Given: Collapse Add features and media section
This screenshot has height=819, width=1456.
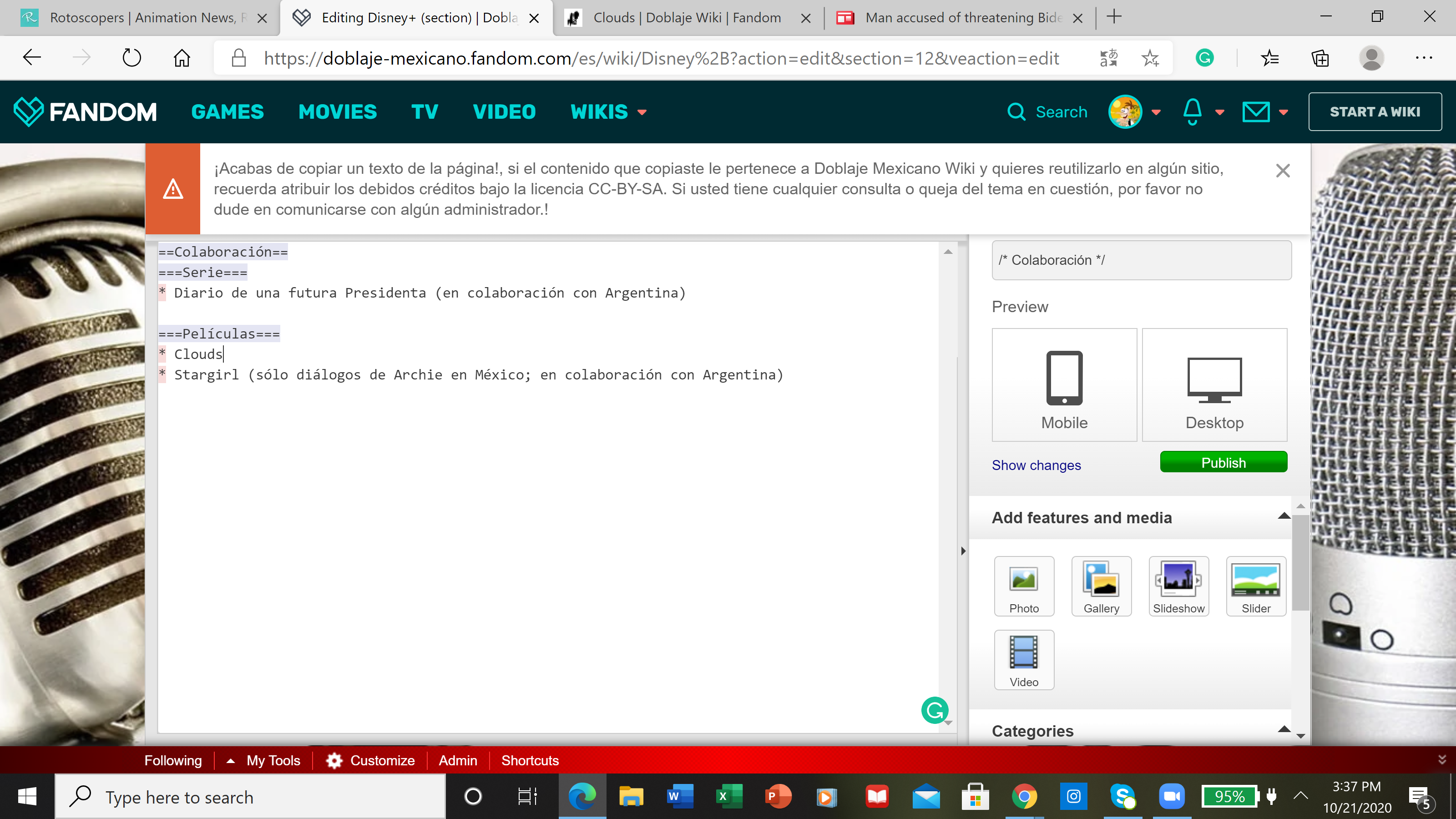Looking at the screenshot, I should (x=1284, y=516).
